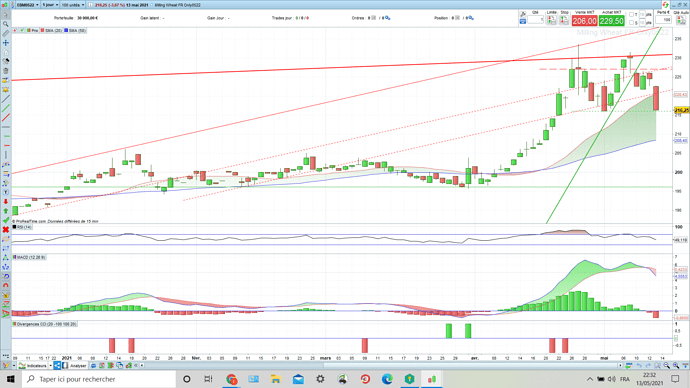The width and height of the screenshot is (690, 388).
Task: Click the Limite order button
Action: pyautogui.click(x=551, y=20)
